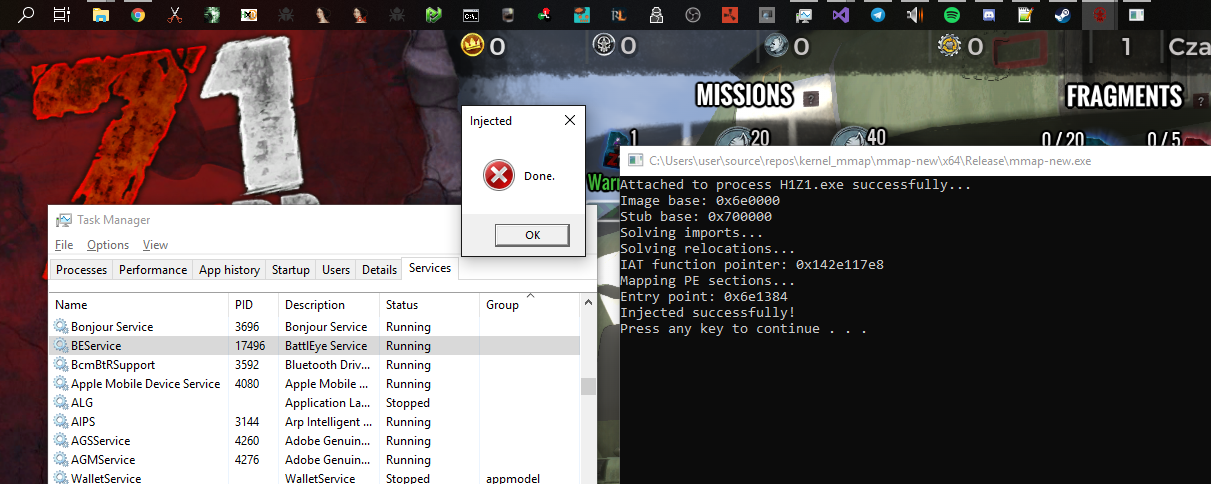
Task: Sort services by Description column header
Action: (329, 305)
